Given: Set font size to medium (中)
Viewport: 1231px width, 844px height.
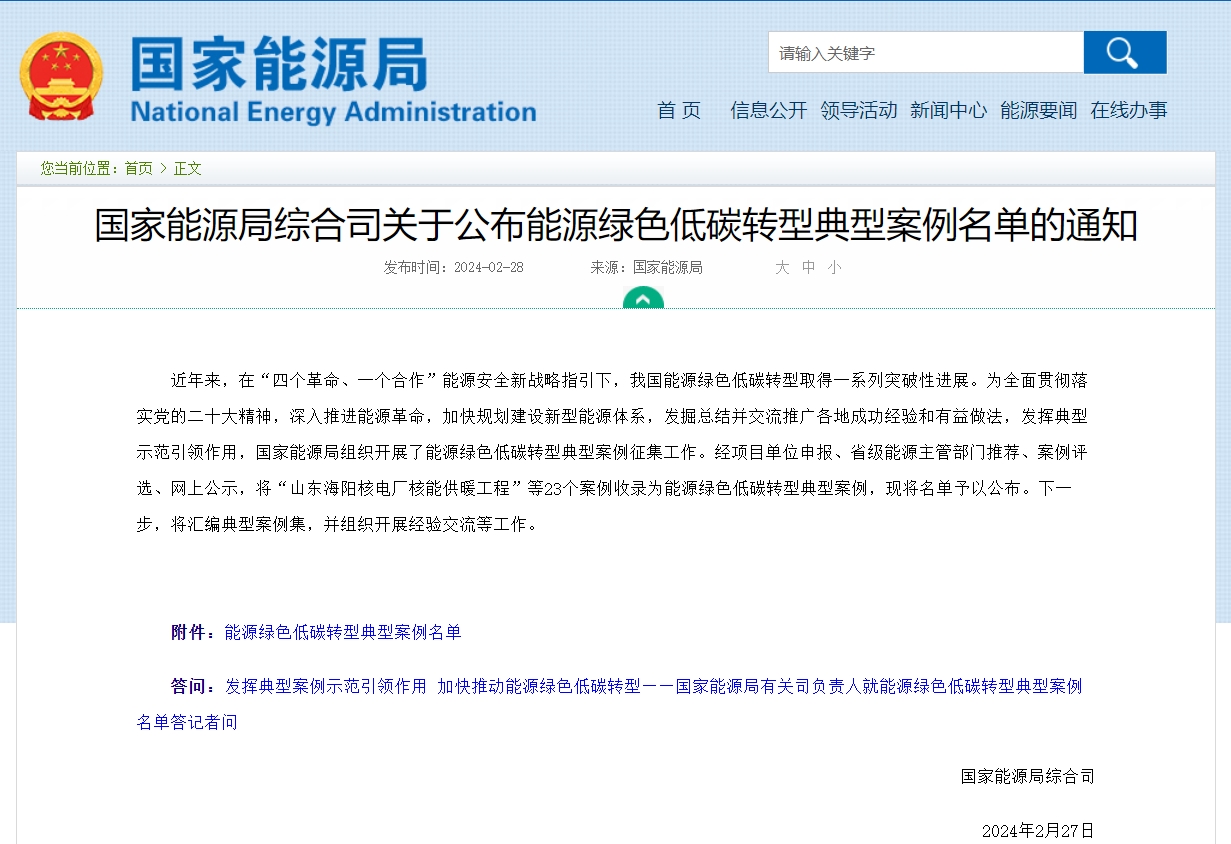Looking at the screenshot, I should pos(808,268).
